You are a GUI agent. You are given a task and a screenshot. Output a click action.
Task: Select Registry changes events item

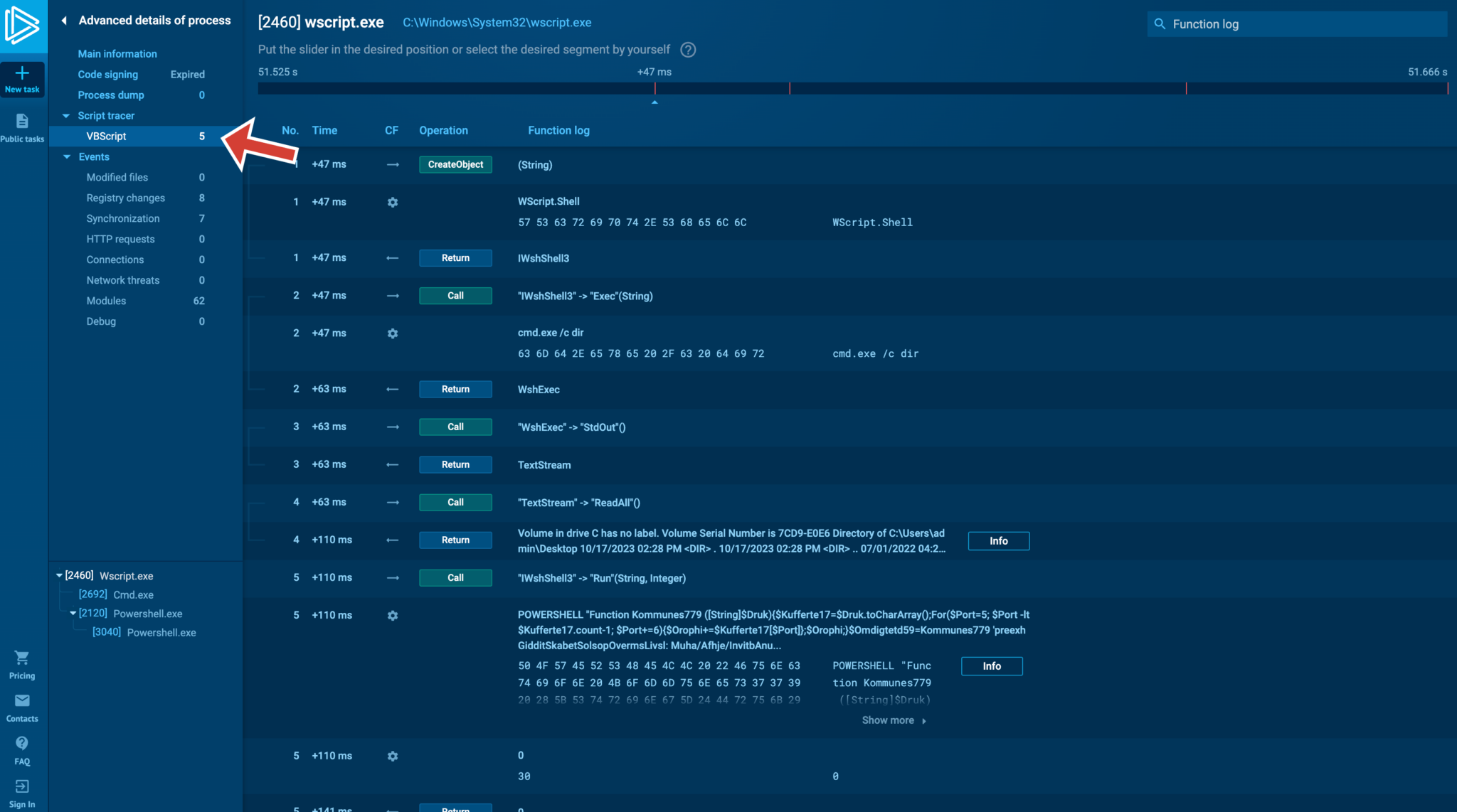(126, 198)
